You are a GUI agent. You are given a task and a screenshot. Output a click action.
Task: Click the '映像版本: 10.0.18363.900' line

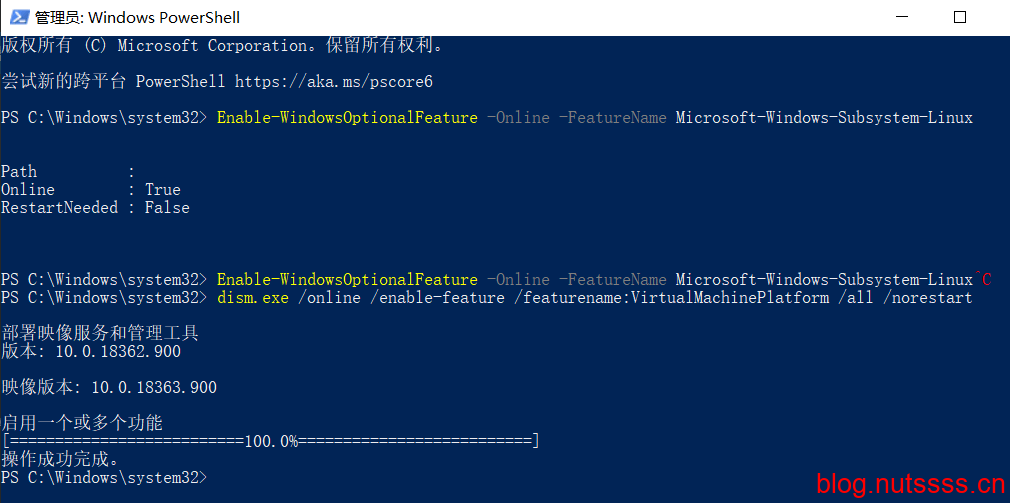pyautogui.click(x=109, y=388)
